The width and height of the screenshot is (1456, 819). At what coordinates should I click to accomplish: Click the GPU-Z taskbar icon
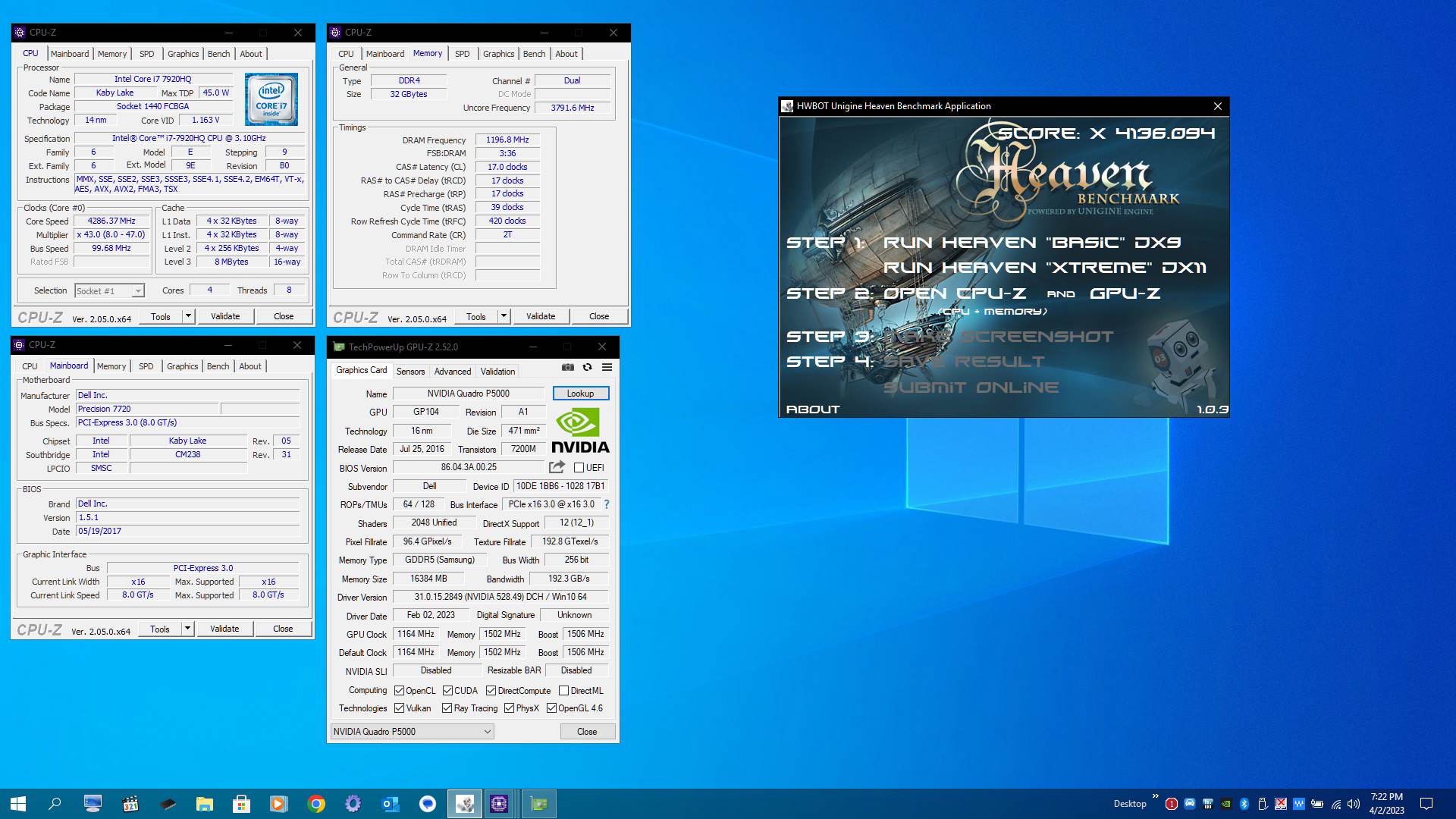coord(539,804)
